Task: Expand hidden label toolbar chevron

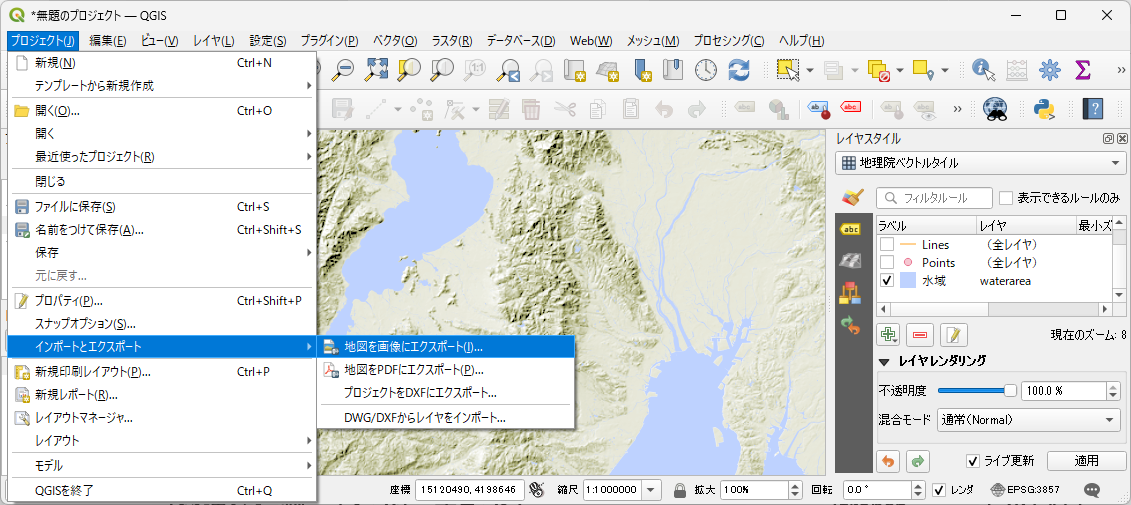Action: pos(958,110)
